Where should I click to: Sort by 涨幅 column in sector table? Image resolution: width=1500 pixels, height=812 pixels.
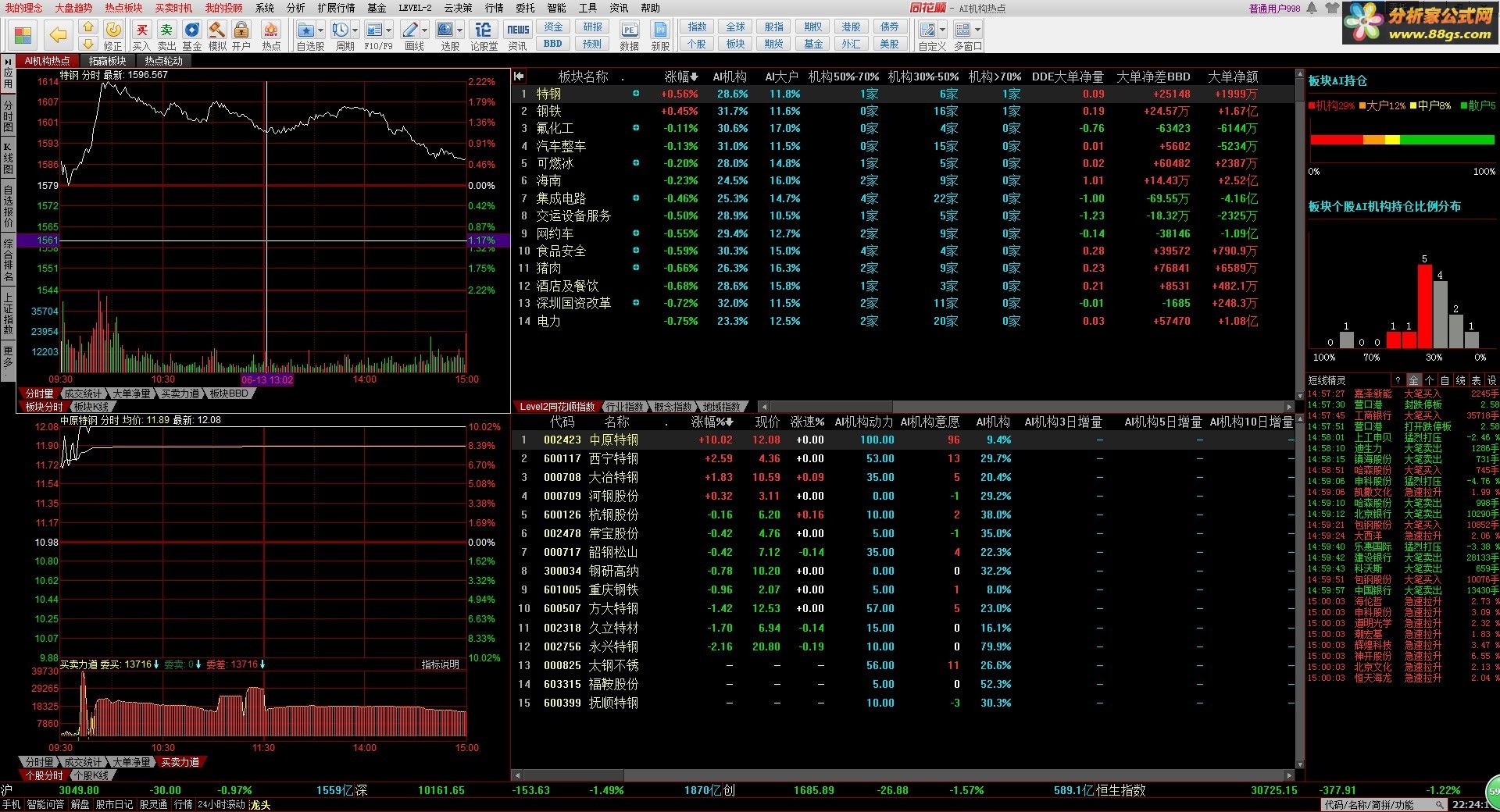click(x=680, y=77)
